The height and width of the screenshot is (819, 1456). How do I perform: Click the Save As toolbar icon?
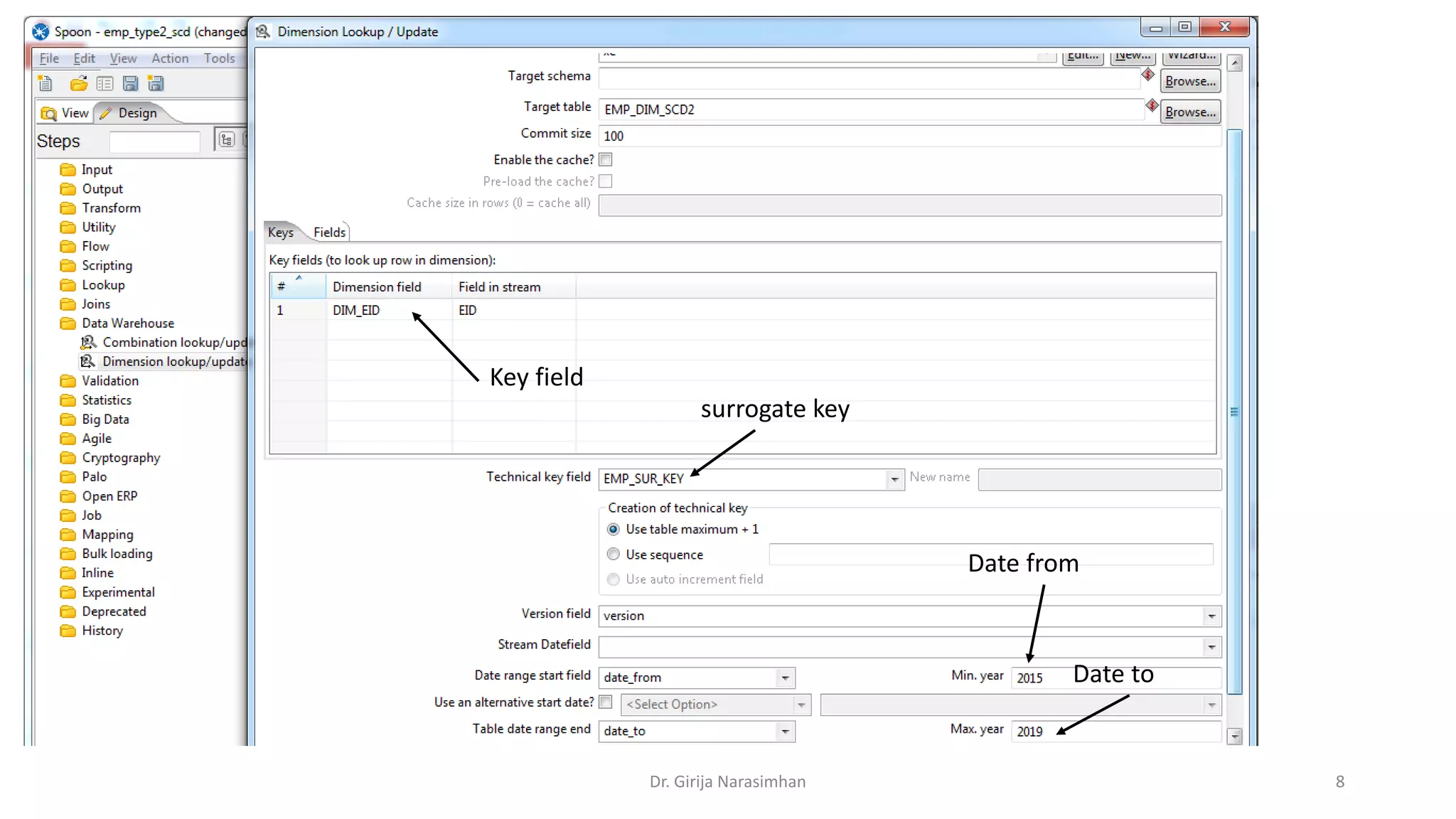156,84
